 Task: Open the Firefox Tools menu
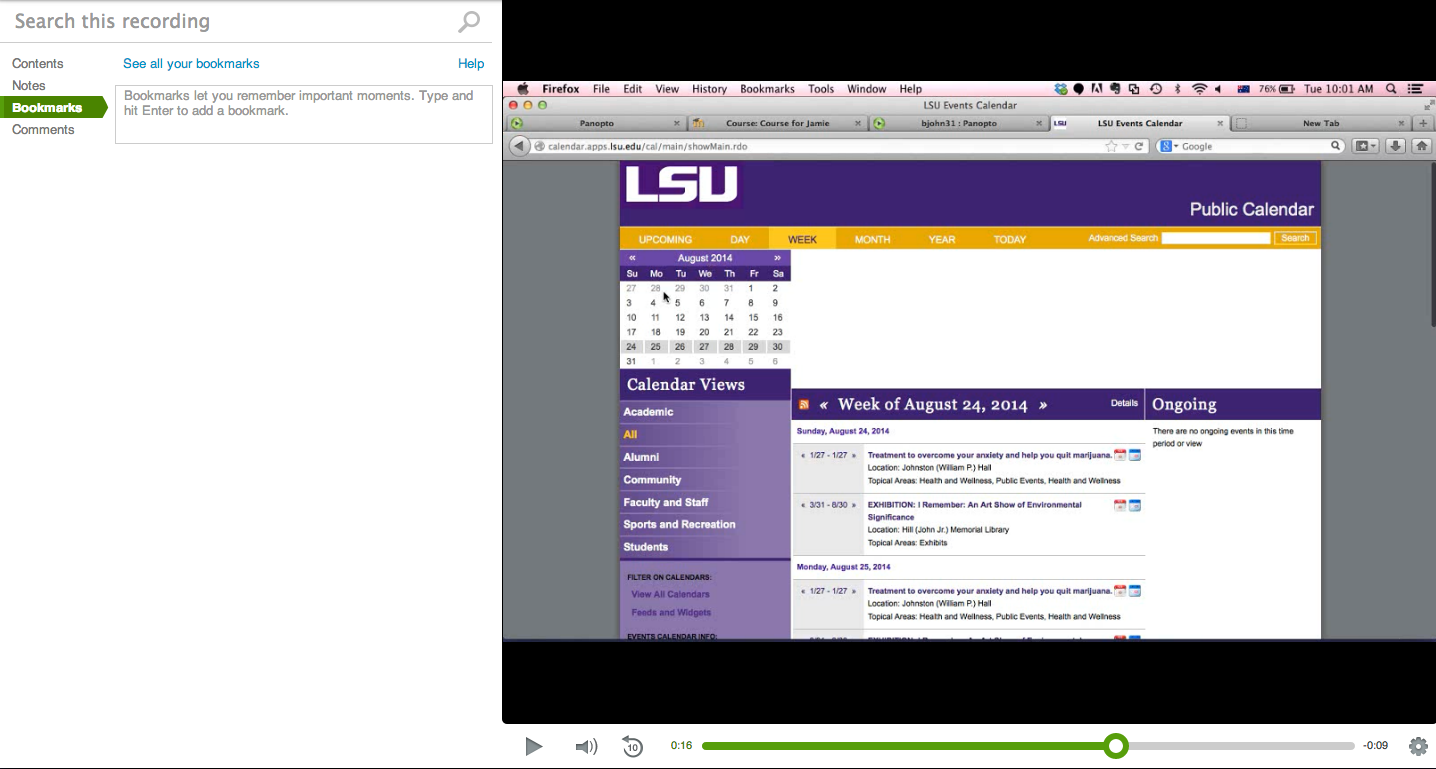(821, 89)
